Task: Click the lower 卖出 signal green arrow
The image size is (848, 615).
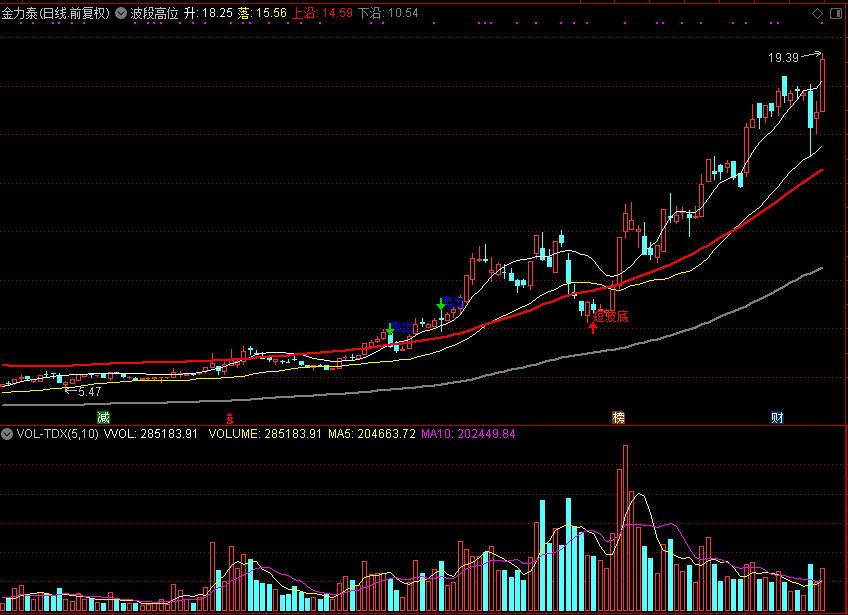Action: pyautogui.click(x=390, y=329)
